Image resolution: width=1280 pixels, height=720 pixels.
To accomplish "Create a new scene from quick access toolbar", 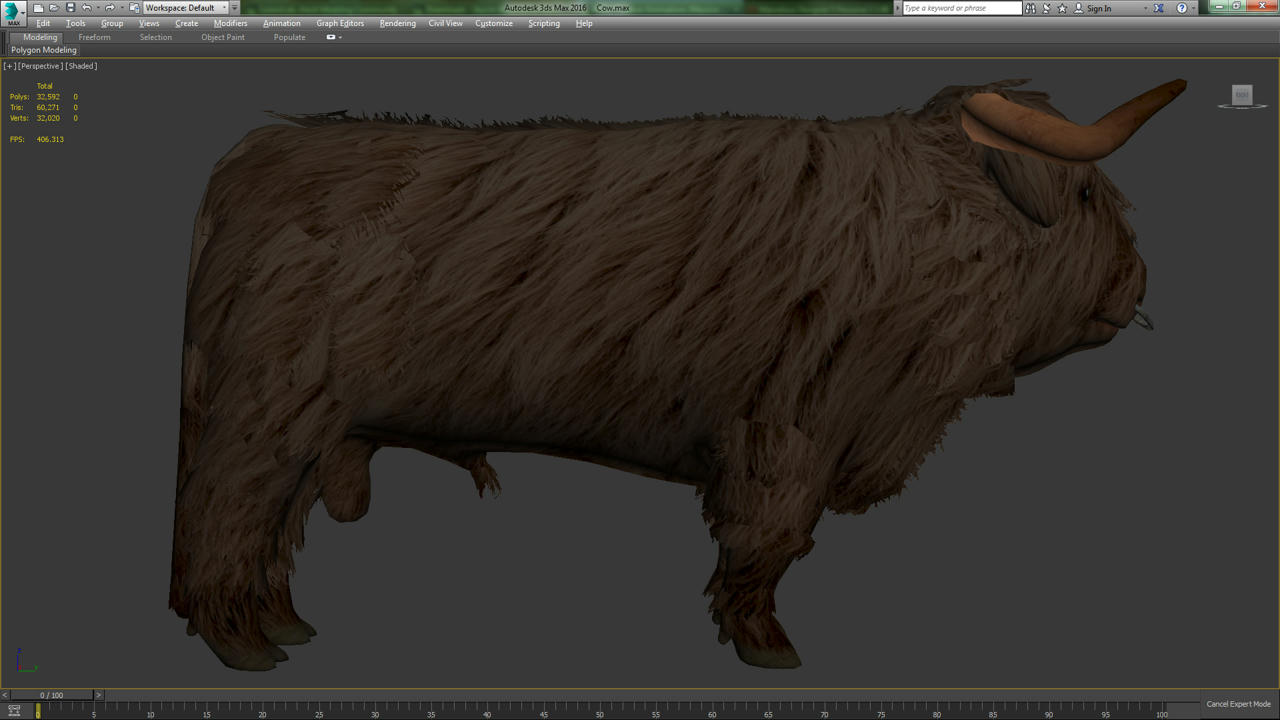I will tap(38, 8).
